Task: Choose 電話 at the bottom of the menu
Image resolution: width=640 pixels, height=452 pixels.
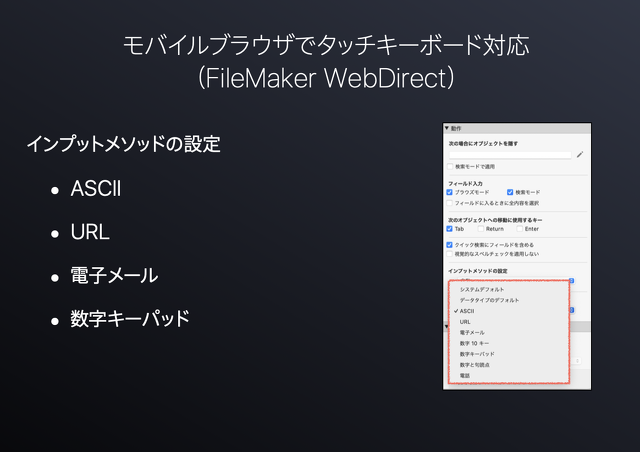Action: pyautogui.click(x=465, y=375)
